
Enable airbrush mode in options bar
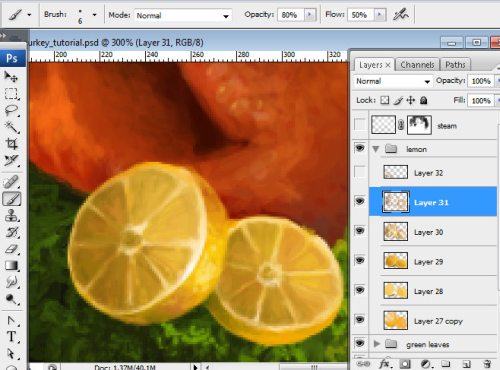tap(401, 15)
